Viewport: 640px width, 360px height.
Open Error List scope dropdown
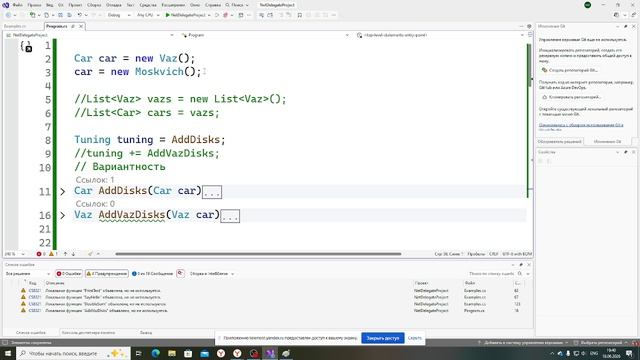[x=28, y=273]
